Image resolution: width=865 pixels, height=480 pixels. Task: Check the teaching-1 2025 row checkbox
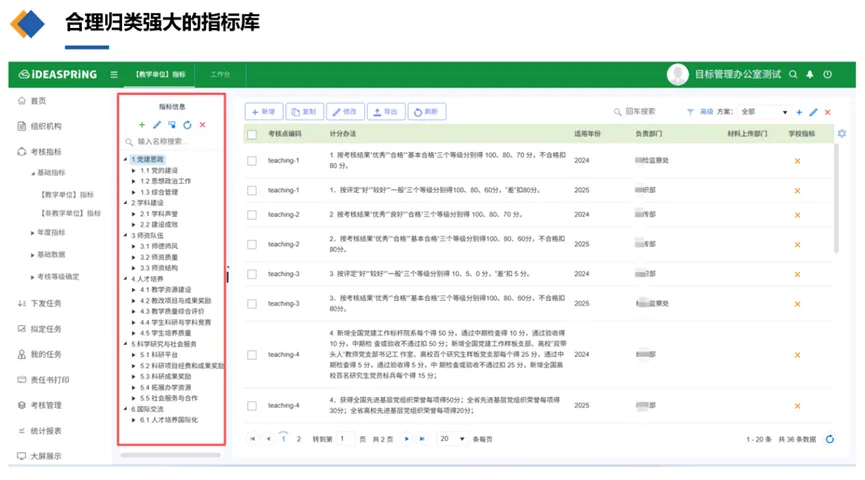252,190
